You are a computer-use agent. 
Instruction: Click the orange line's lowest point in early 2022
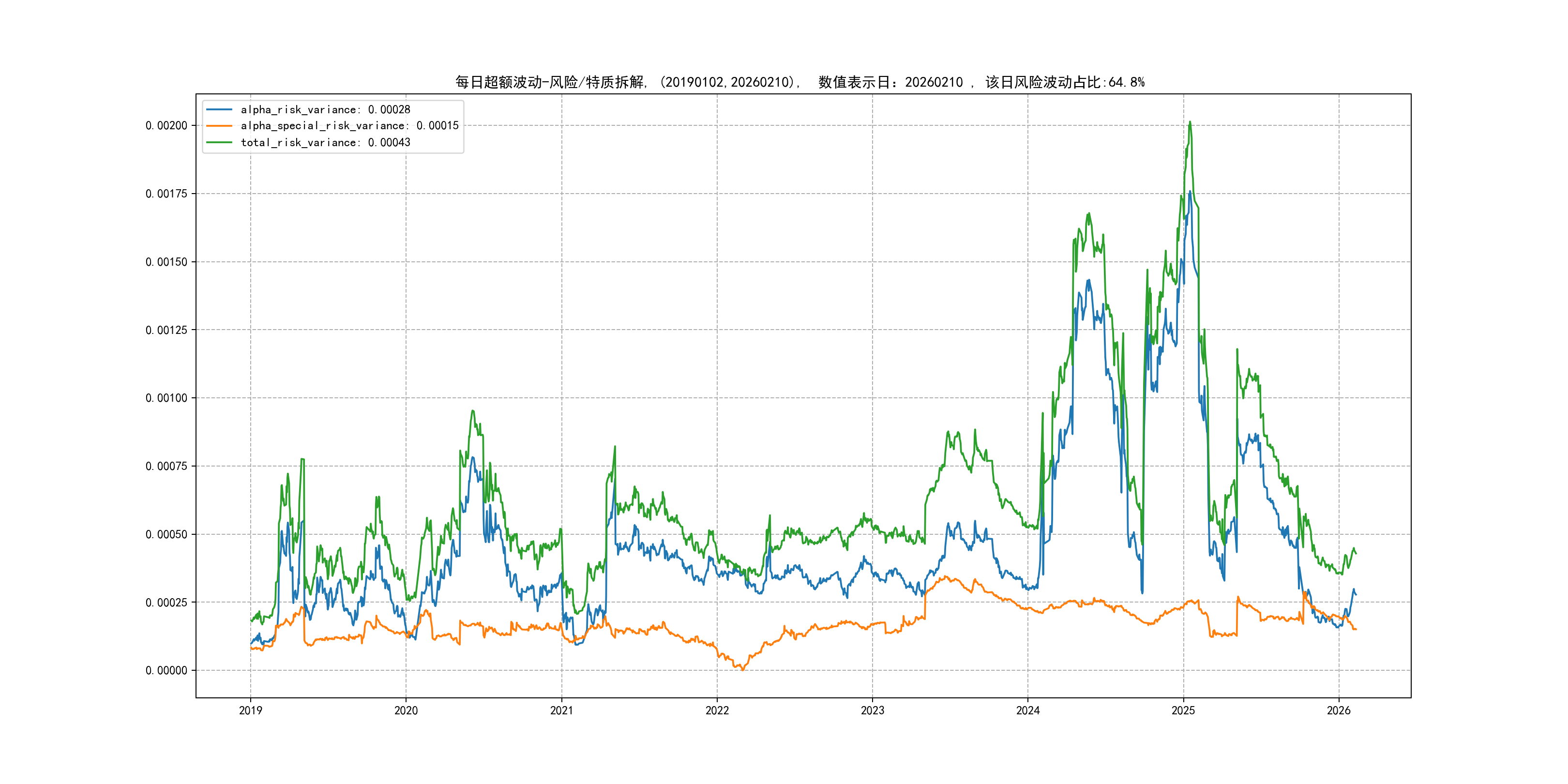[742, 670]
